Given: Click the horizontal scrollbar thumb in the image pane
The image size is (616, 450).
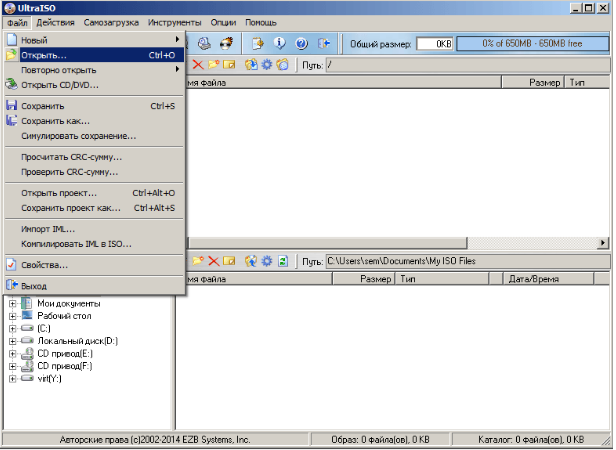Looking at the screenshot, I should coord(327,243).
